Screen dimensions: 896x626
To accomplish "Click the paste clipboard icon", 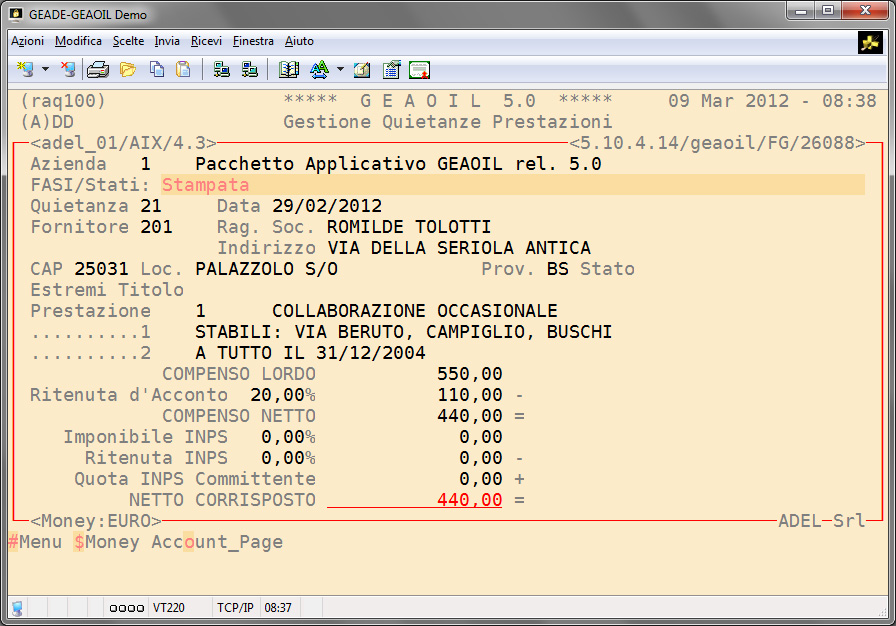I will [x=183, y=70].
